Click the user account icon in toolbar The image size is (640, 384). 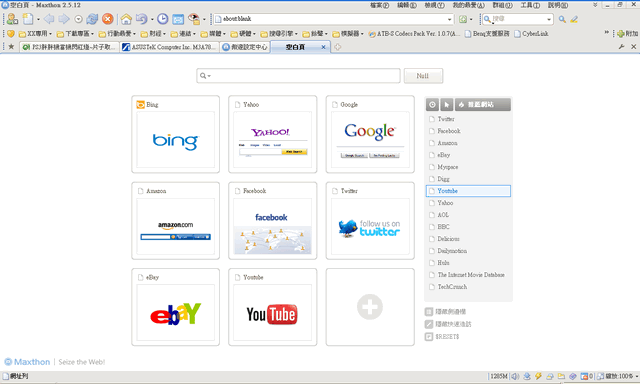[12, 19]
